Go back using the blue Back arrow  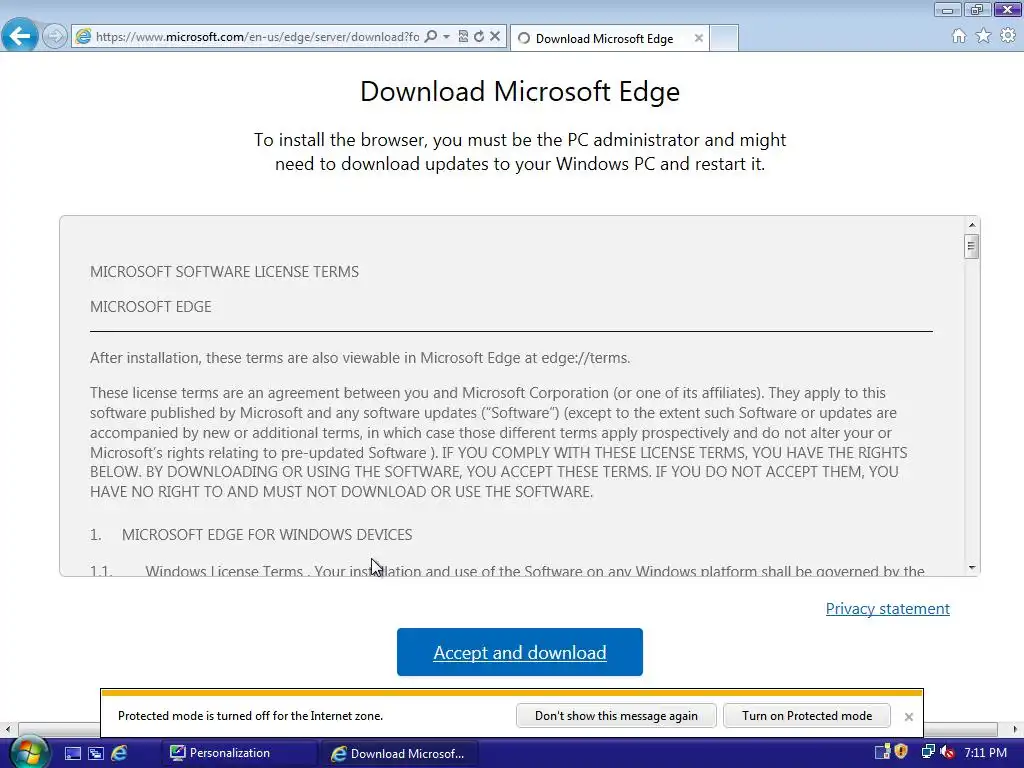(20, 35)
